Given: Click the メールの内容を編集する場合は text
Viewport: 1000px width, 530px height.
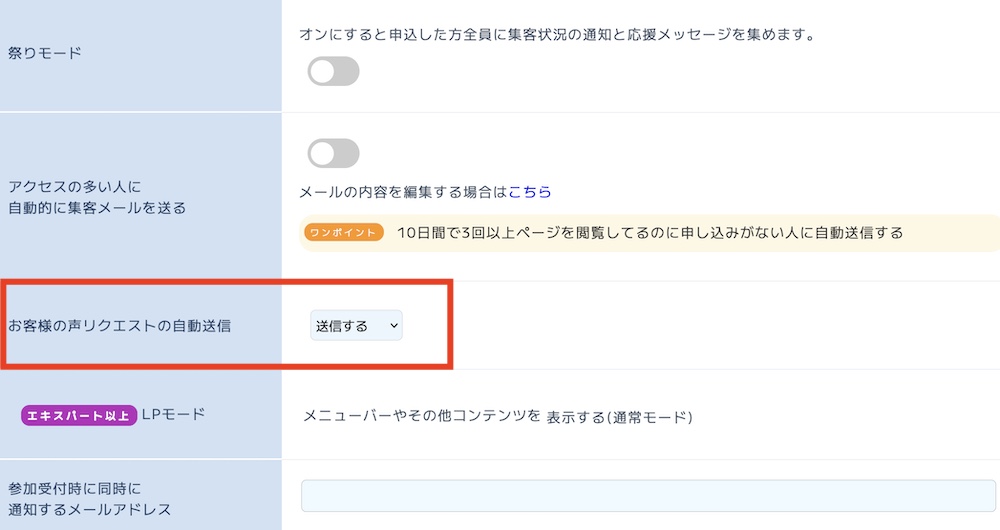Looking at the screenshot, I should pyautogui.click(x=403, y=191).
